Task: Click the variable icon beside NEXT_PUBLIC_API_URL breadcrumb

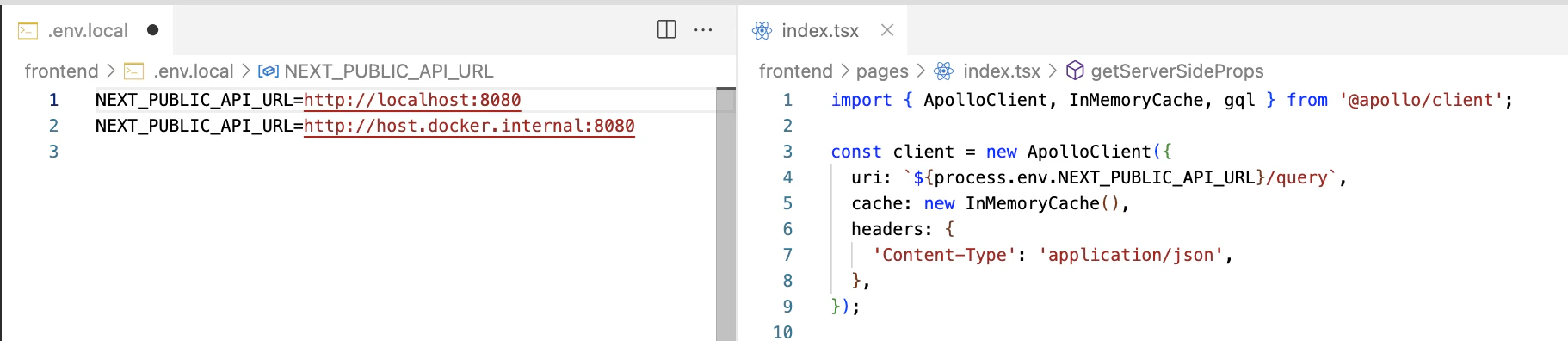Action: tap(269, 71)
